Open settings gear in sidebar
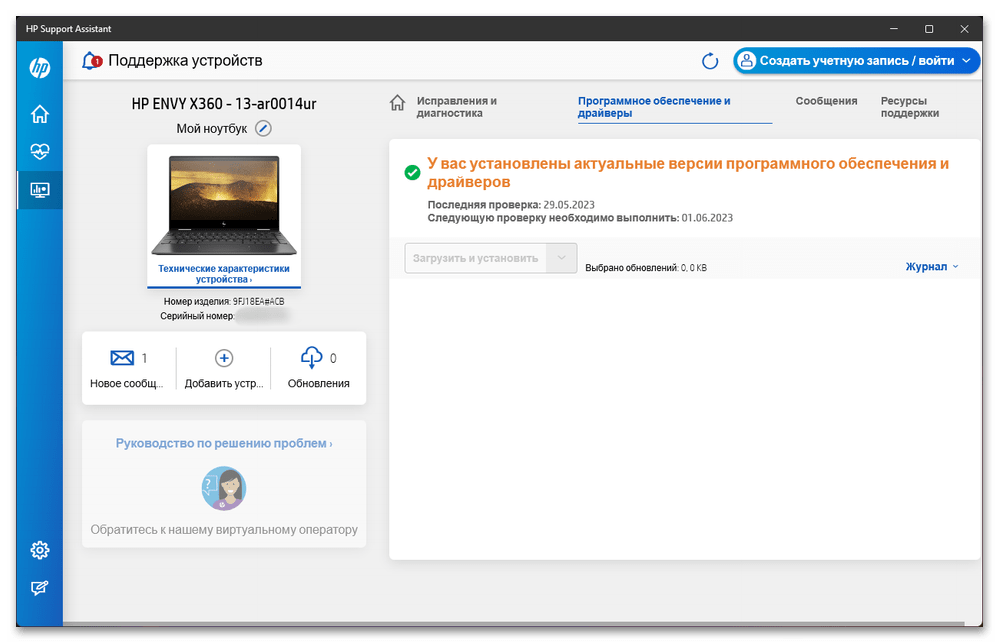Image resolution: width=999 pixels, height=643 pixels. tap(40, 550)
